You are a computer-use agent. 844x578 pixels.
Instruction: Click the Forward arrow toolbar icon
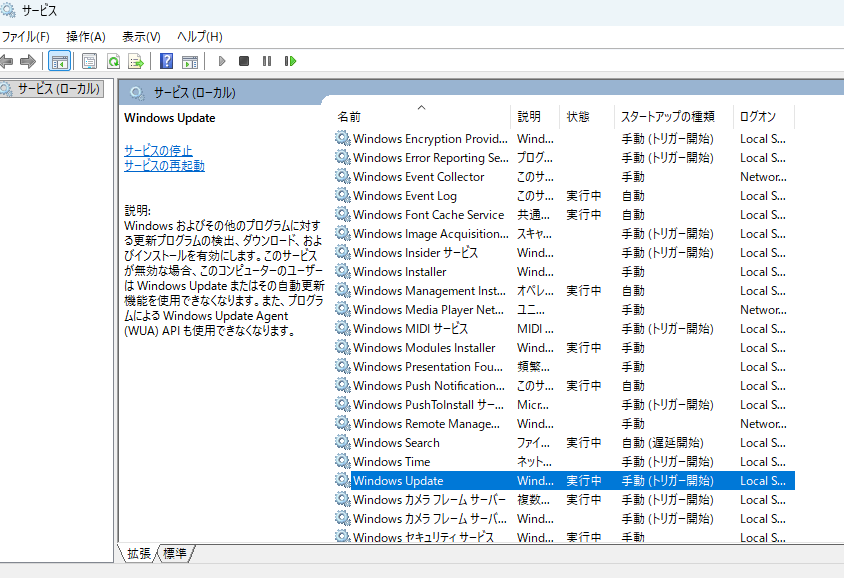(27, 61)
